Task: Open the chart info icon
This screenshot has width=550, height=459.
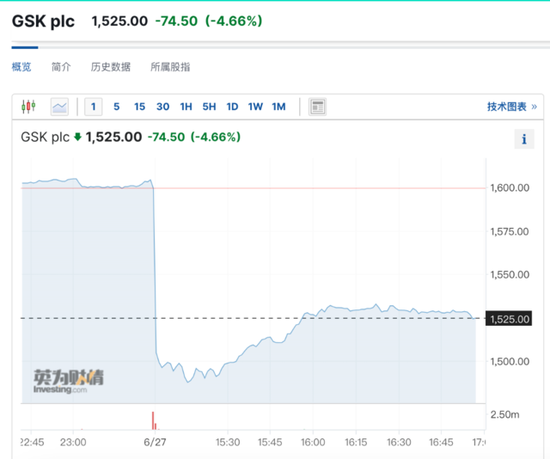Action: 524,139
